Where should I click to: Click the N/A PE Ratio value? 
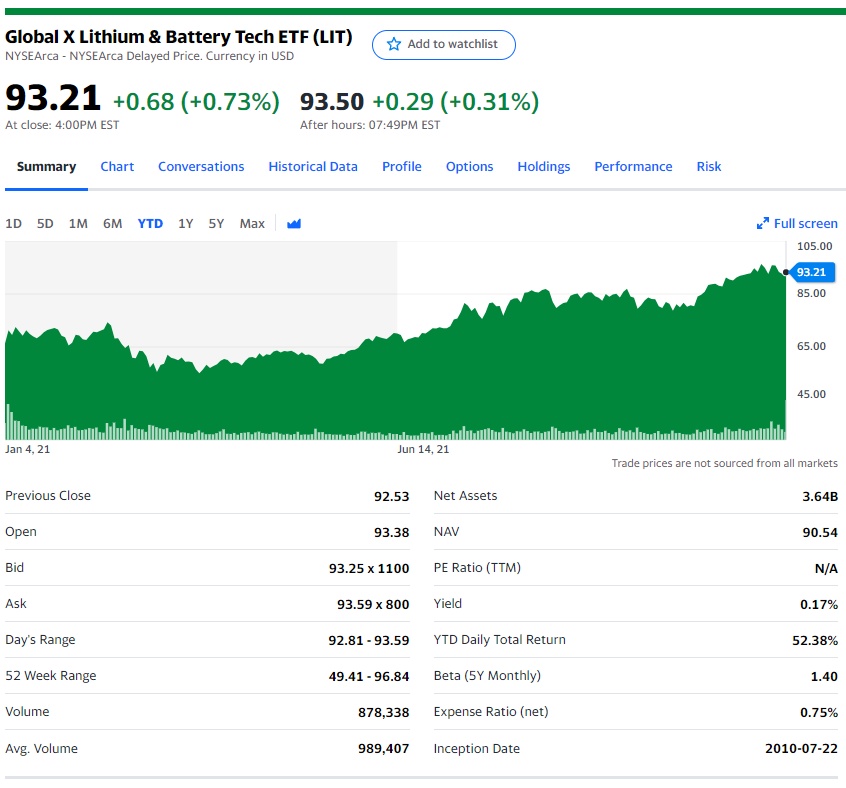click(x=826, y=568)
